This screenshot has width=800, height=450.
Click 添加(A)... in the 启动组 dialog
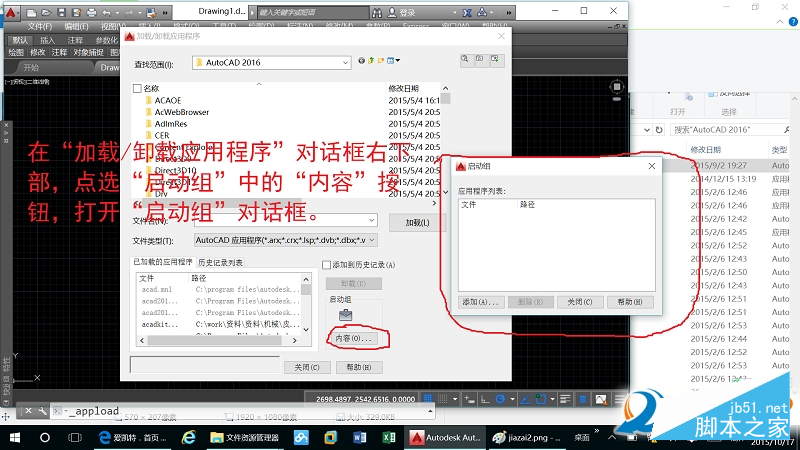481,302
